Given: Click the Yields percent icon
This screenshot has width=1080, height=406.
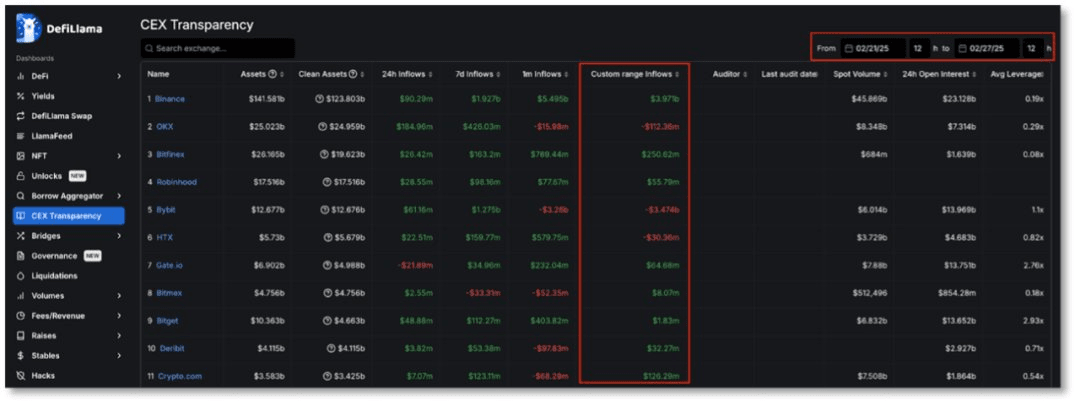Looking at the screenshot, I should click(x=21, y=96).
